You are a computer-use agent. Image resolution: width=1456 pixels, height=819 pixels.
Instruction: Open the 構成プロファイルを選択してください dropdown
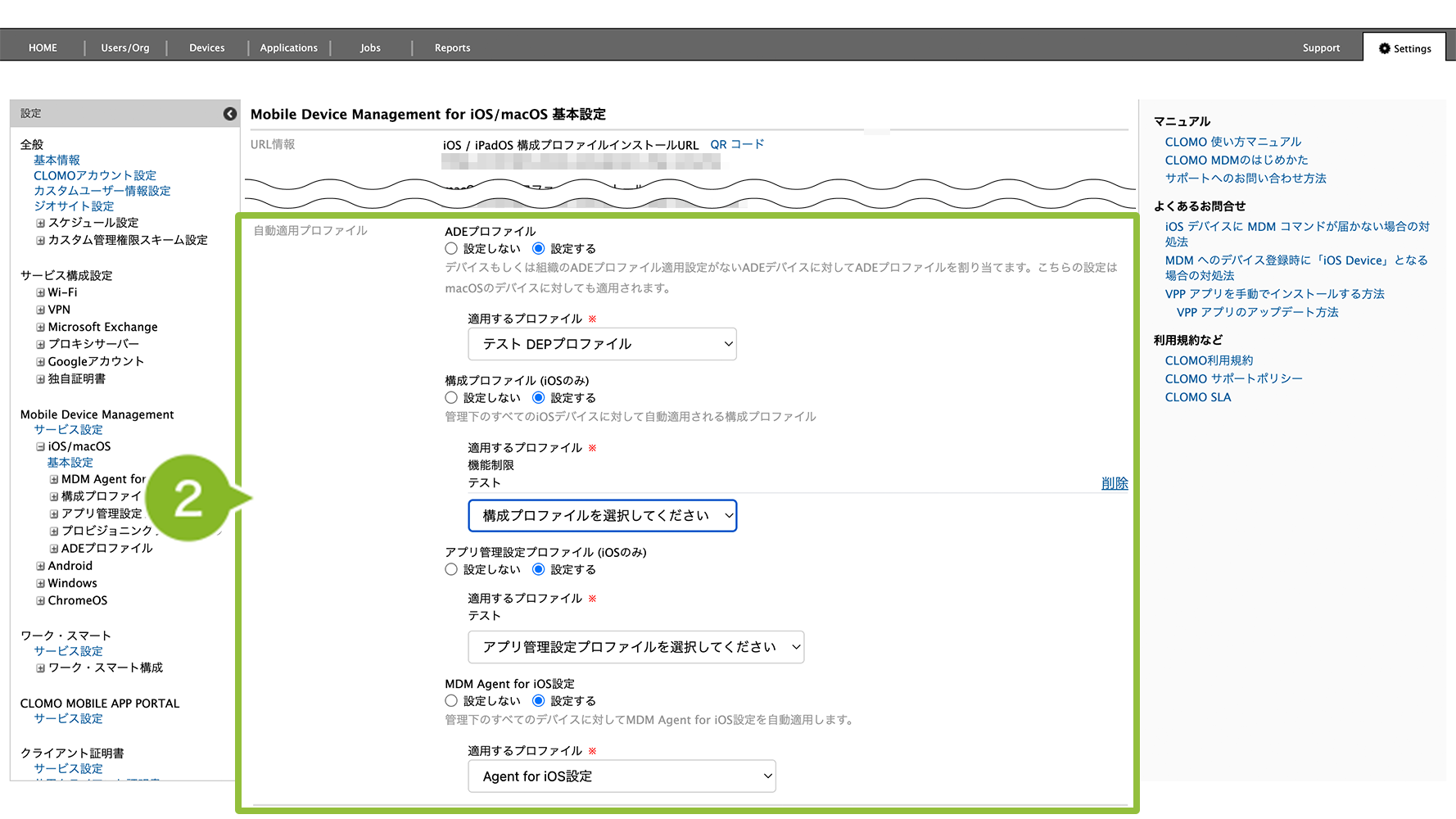(x=602, y=516)
